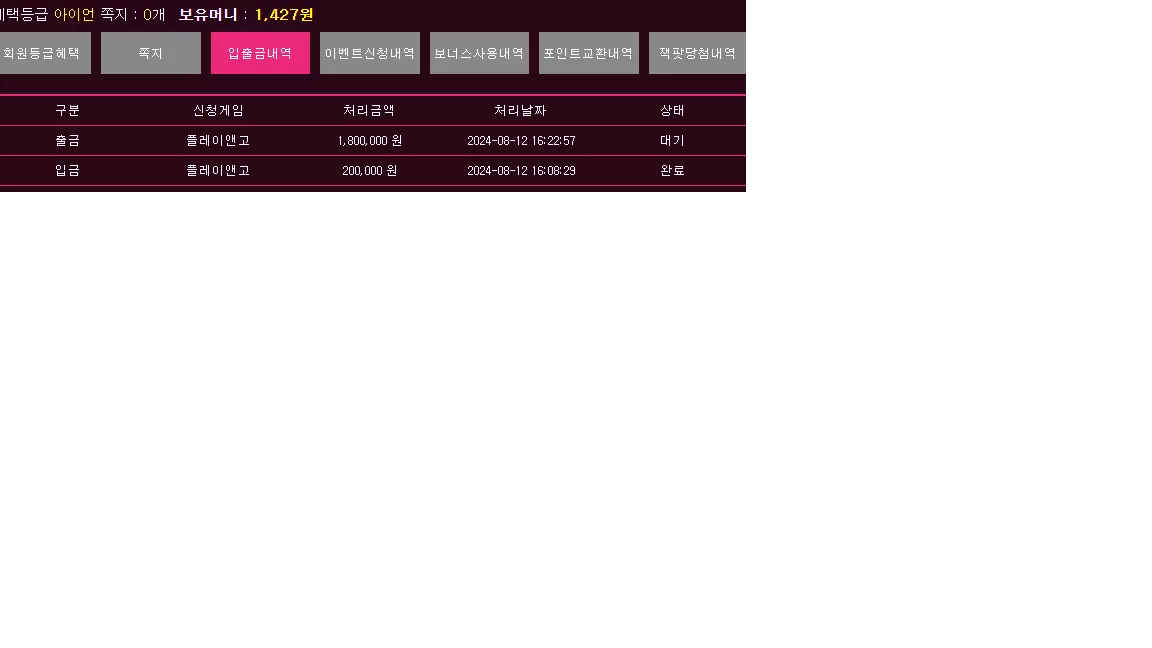Open the 포인트교환내역 tab
The height and width of the screenshot is (648, 1152).
click(588, 53)
